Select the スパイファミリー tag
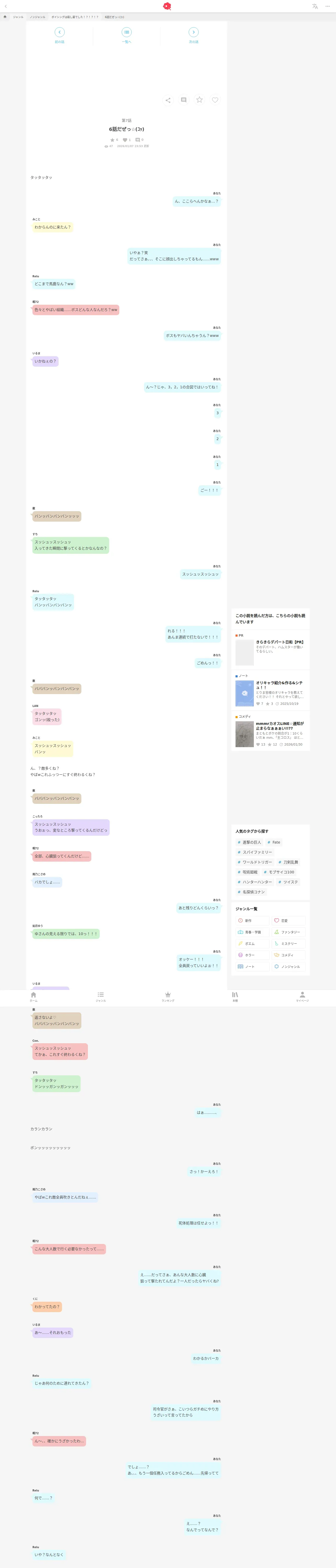 (x=255, y=852)
